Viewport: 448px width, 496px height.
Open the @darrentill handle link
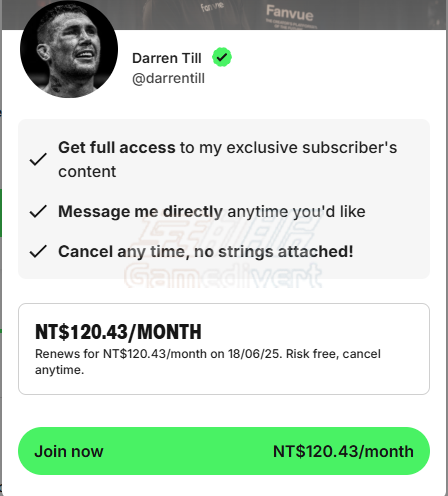[x=168, y=79]
